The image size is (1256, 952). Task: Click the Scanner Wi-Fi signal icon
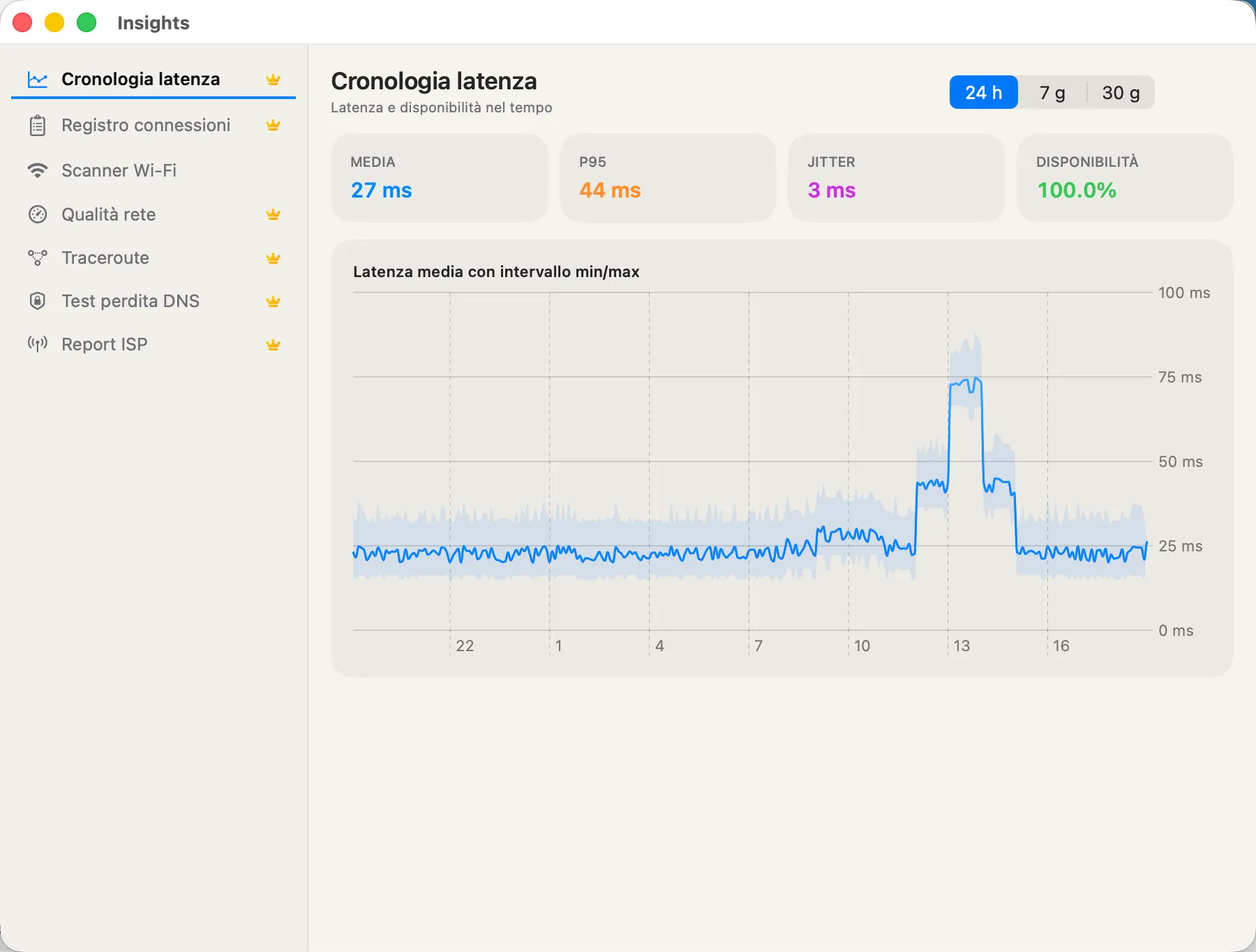(x=38, y=170)
